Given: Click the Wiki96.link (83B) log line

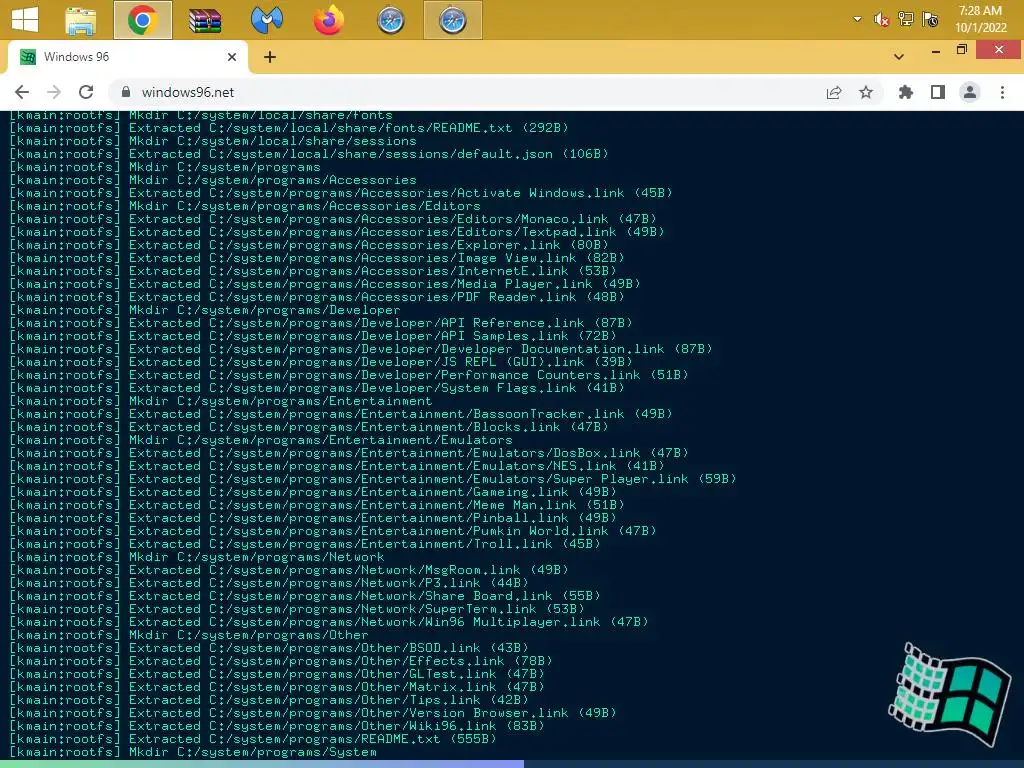Looking at the screenshot, I should tap(277, 726).
